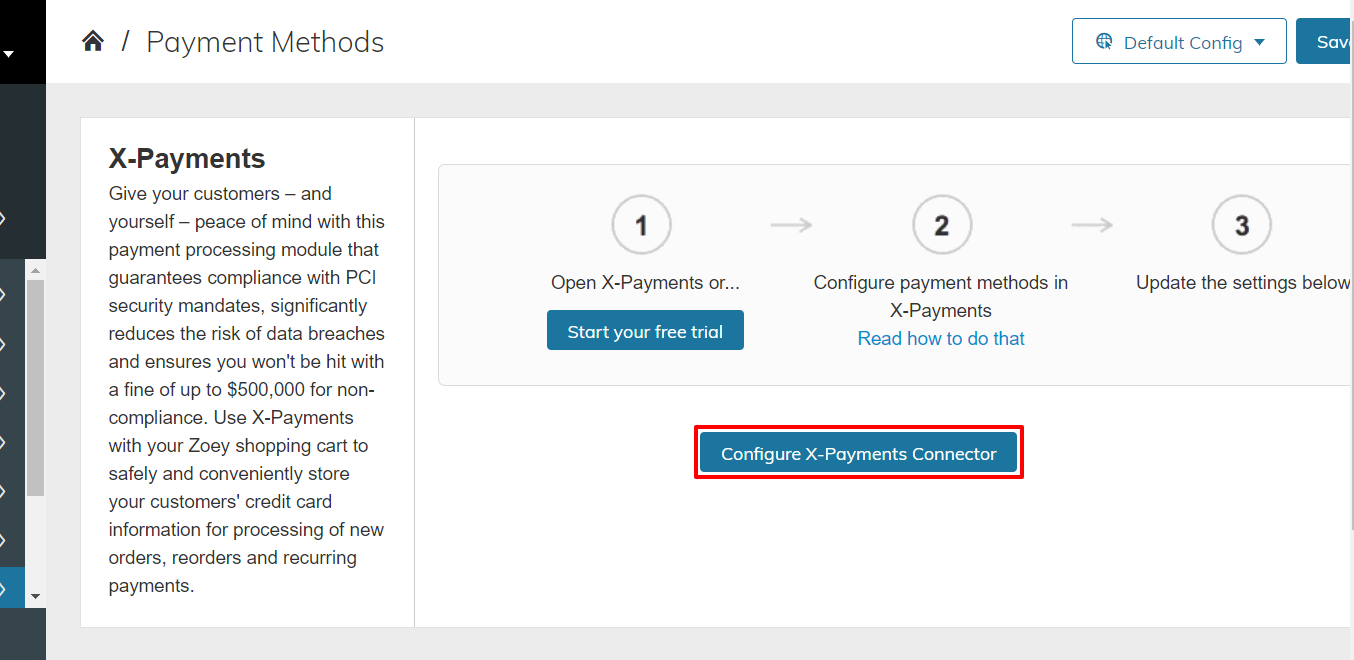The height and width of the screenshot is (660, 1354).
Task: Click the X-Payments heading text
Action: click(x=187, y=158)
